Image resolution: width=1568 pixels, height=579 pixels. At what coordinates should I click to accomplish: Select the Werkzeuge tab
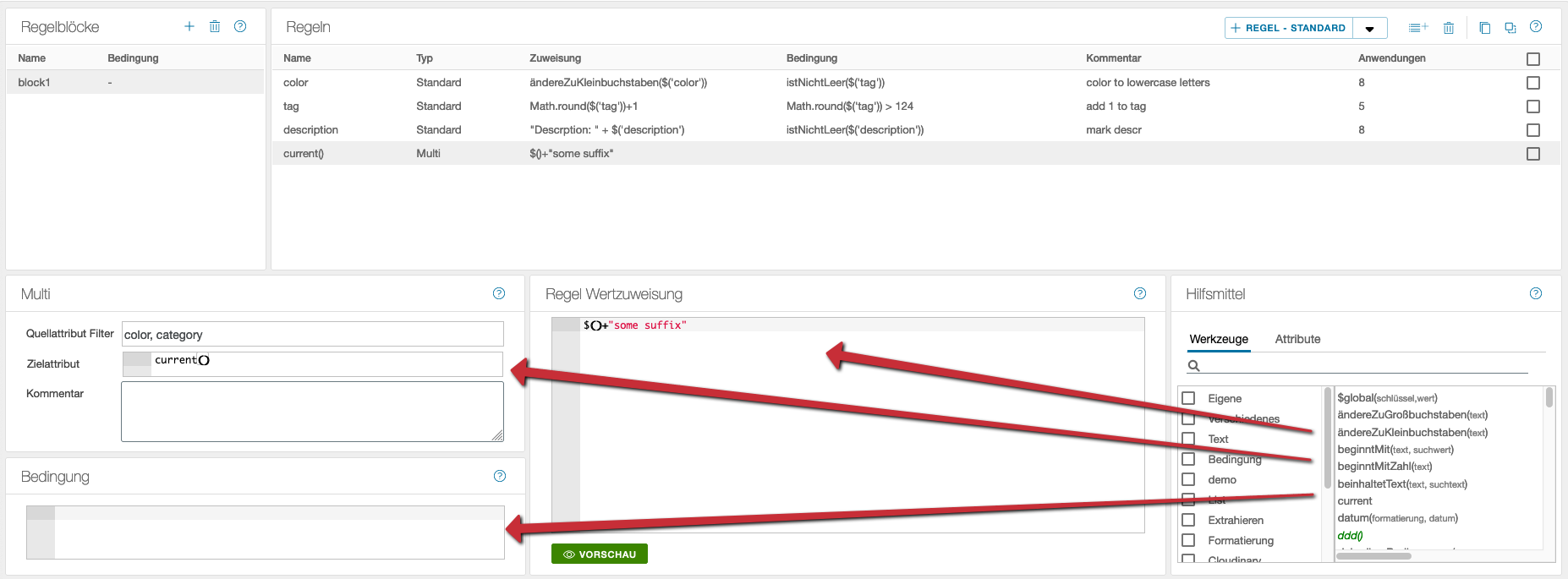pos(1219,339)
